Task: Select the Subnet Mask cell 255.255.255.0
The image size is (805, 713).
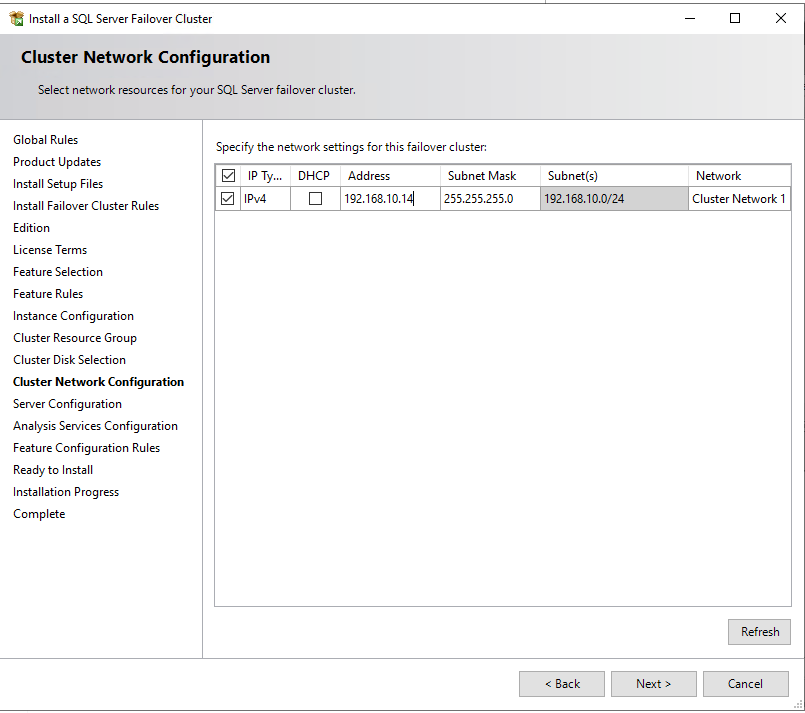Action: (490, 199)
